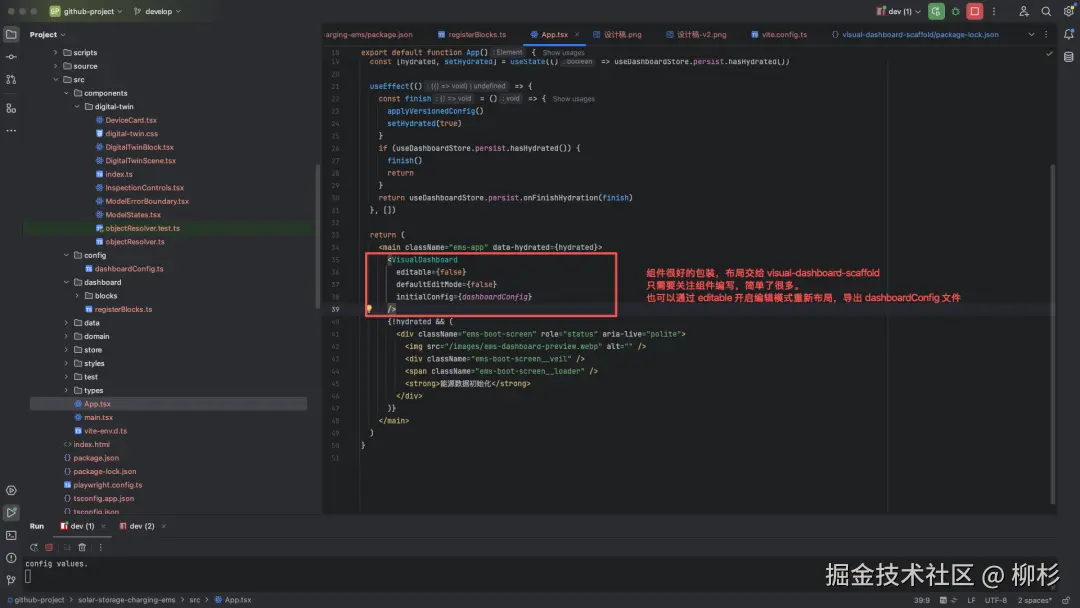This screenshot has height=608, width=1080.
Task: Show hidden editor tabs chevron
Action: click(x=1031, y=34)
